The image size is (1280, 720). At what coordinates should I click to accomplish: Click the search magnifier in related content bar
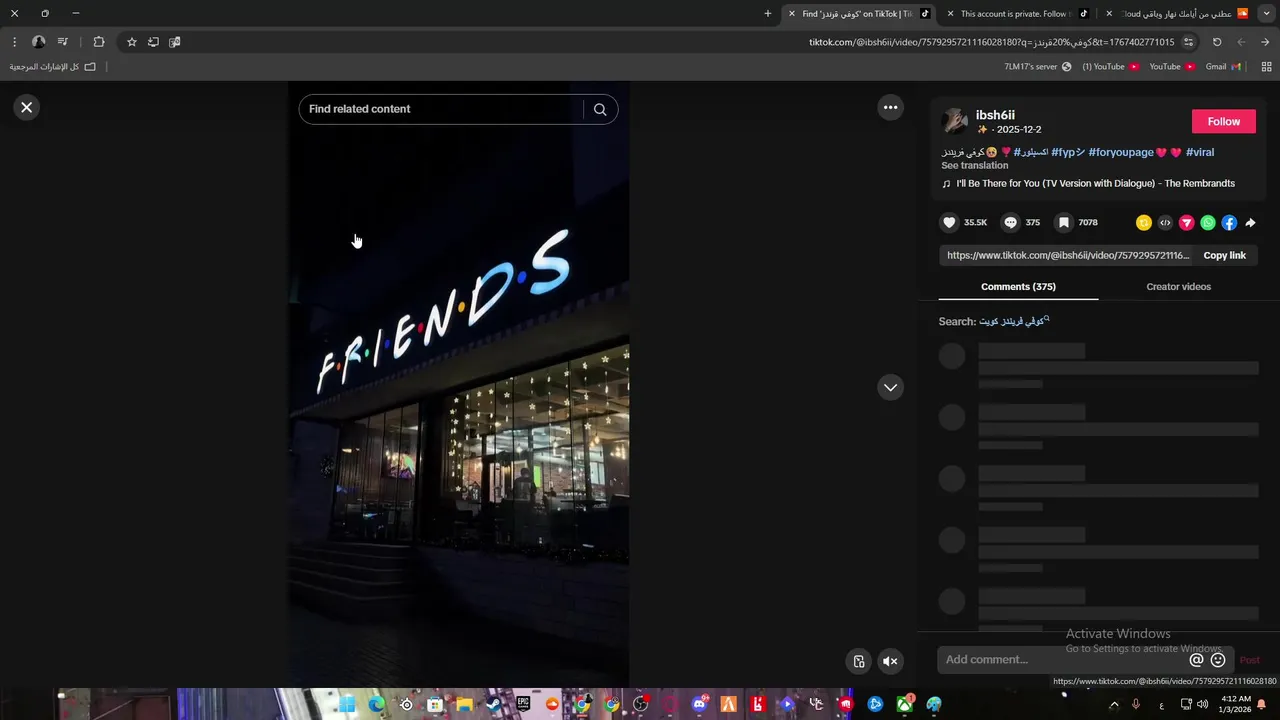600,109
